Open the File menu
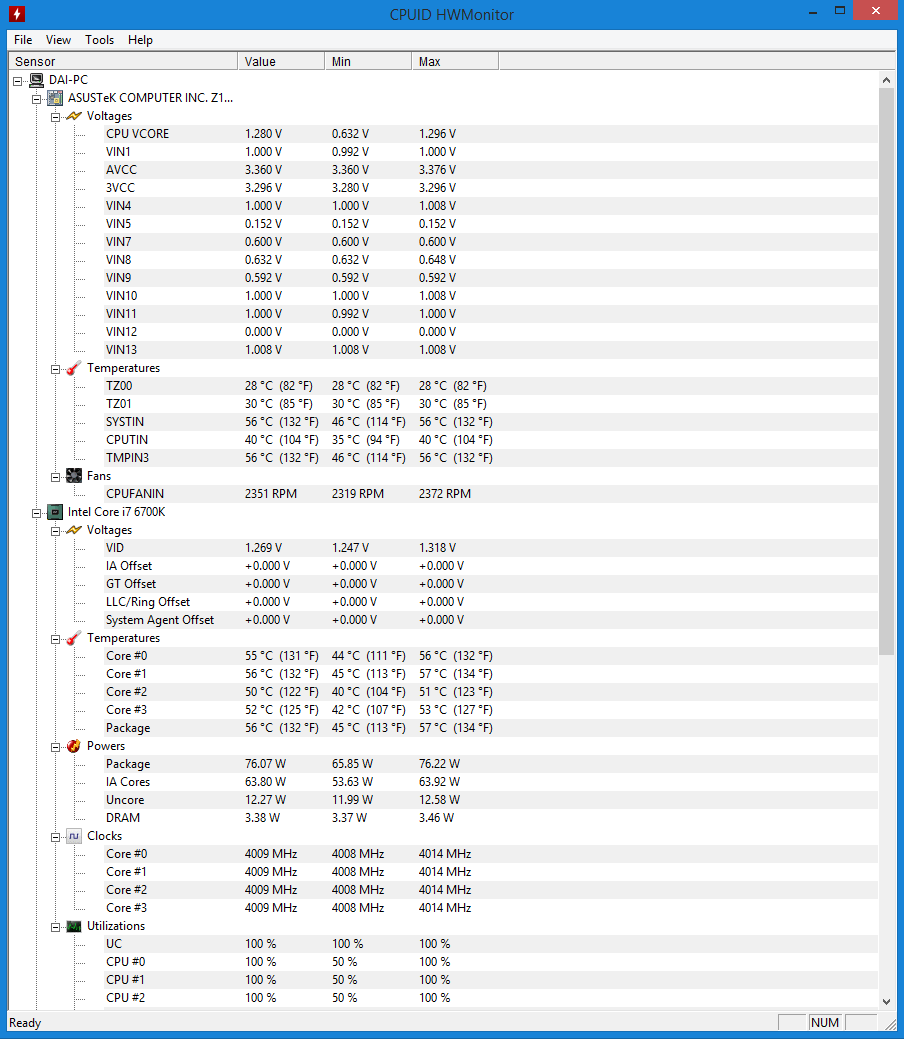The image size is (904, 1039). click(23, 40)
